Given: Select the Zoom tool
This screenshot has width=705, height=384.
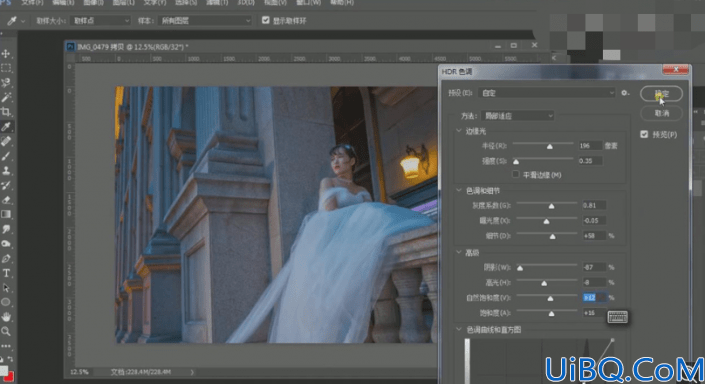Looking at the screenshot, I should [6, 331].
